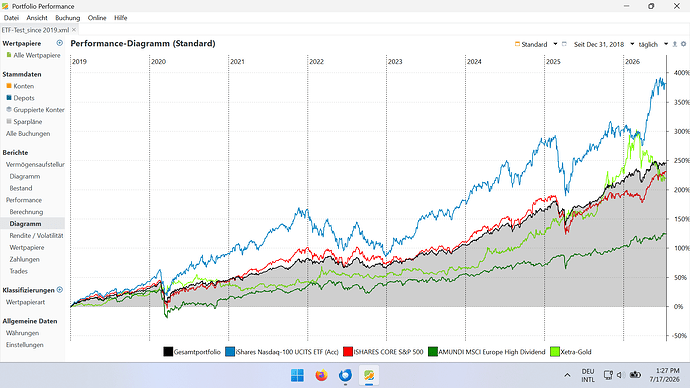The width and height of the screenshot is (690, 388).
Task: Click the plus icon next to Wertpapiere
Action: click(x=59, y=43)
